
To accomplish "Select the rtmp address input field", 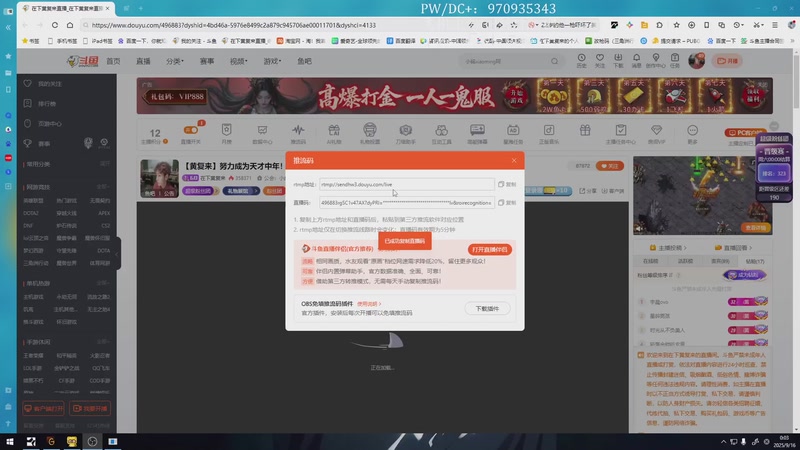I will click(407, 184).
